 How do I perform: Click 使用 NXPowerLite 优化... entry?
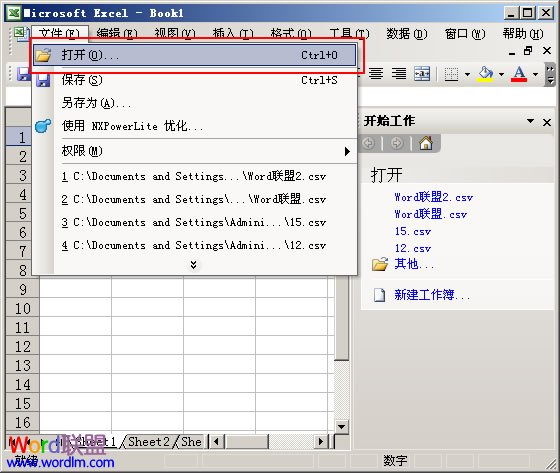coord(195,126)
